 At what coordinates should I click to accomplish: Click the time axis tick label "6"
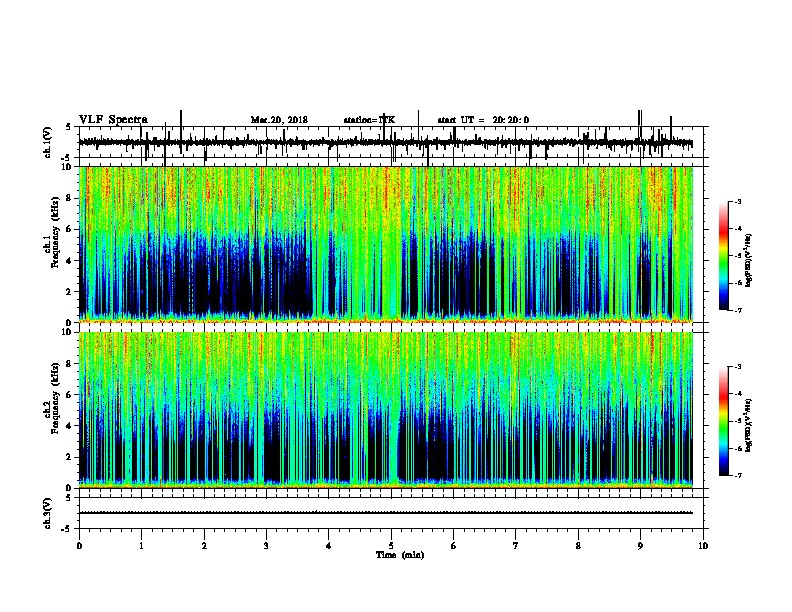point(454,546)
